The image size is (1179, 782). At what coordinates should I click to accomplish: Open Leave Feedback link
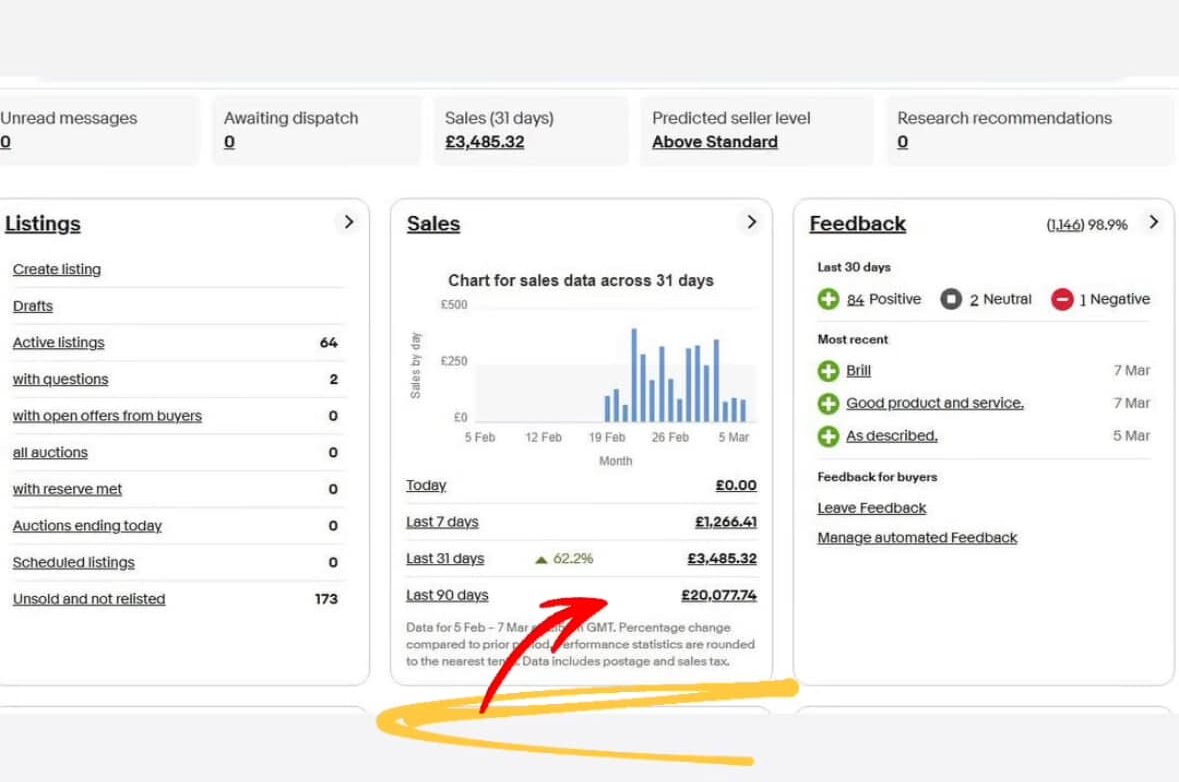[x=871, y=508]
